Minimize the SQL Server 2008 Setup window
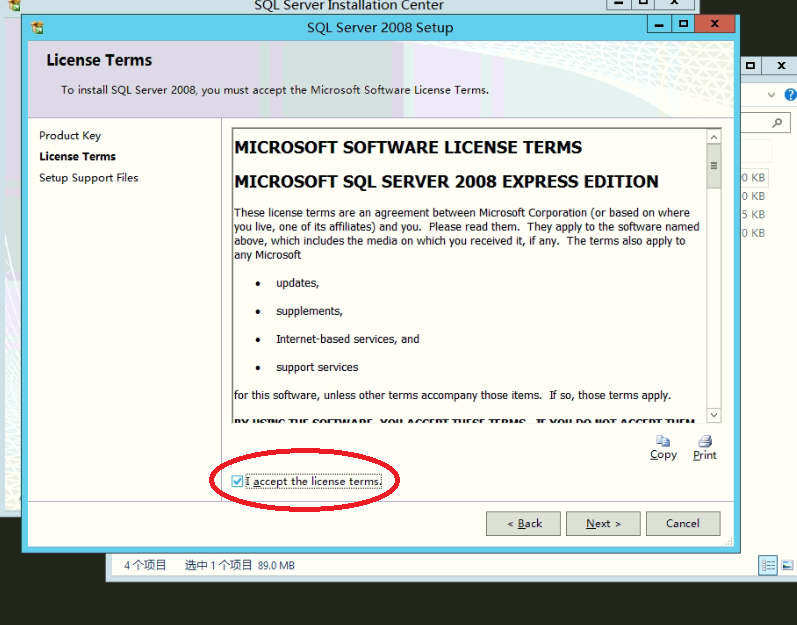The width and height of the screenshot is (797, 625). tap(659, 24)
